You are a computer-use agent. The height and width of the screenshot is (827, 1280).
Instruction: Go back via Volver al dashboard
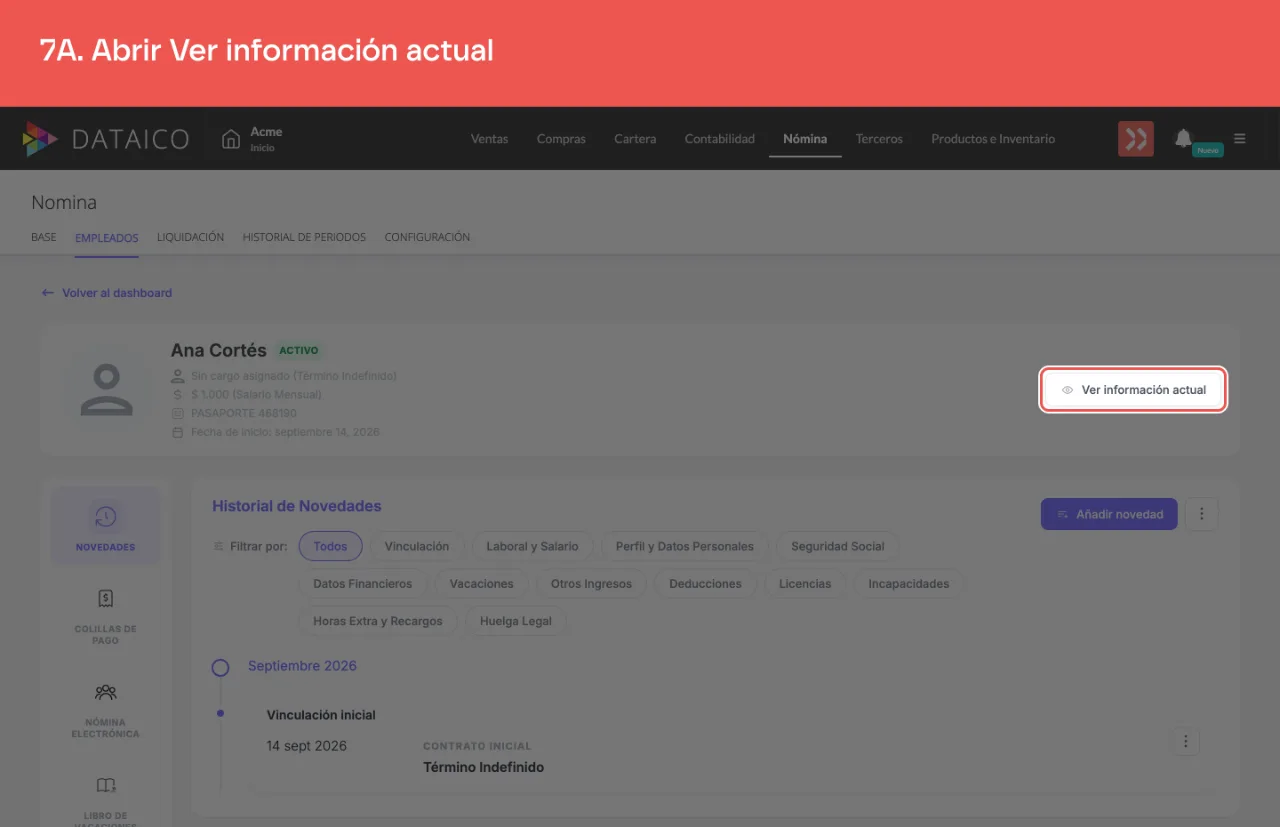tap(107, 293)
